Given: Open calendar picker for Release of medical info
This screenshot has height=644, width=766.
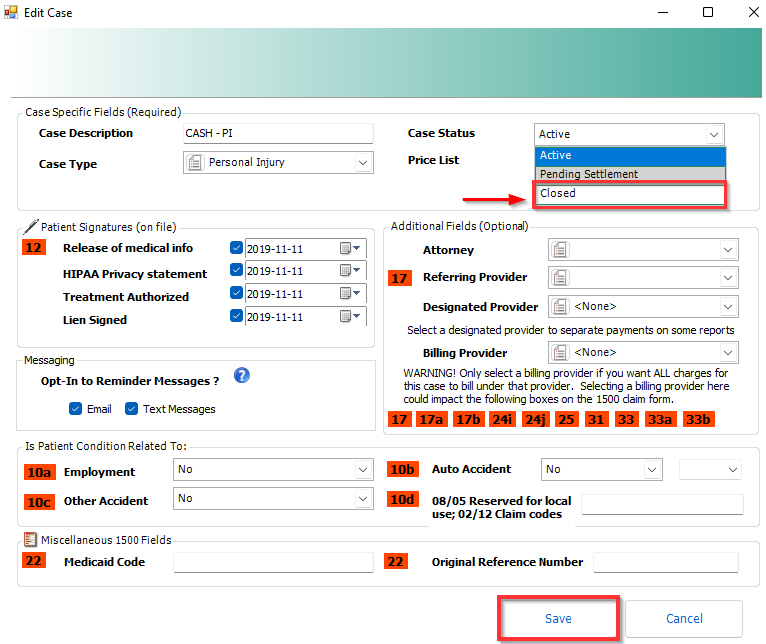Looking at the screenshot, I should (x=346, y=248).
